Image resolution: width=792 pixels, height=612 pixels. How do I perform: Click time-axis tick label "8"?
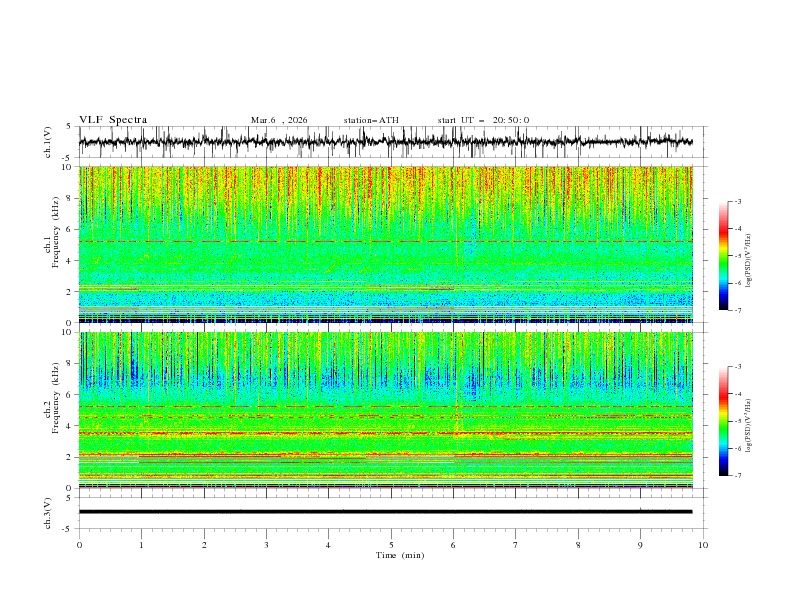(578, 545)
